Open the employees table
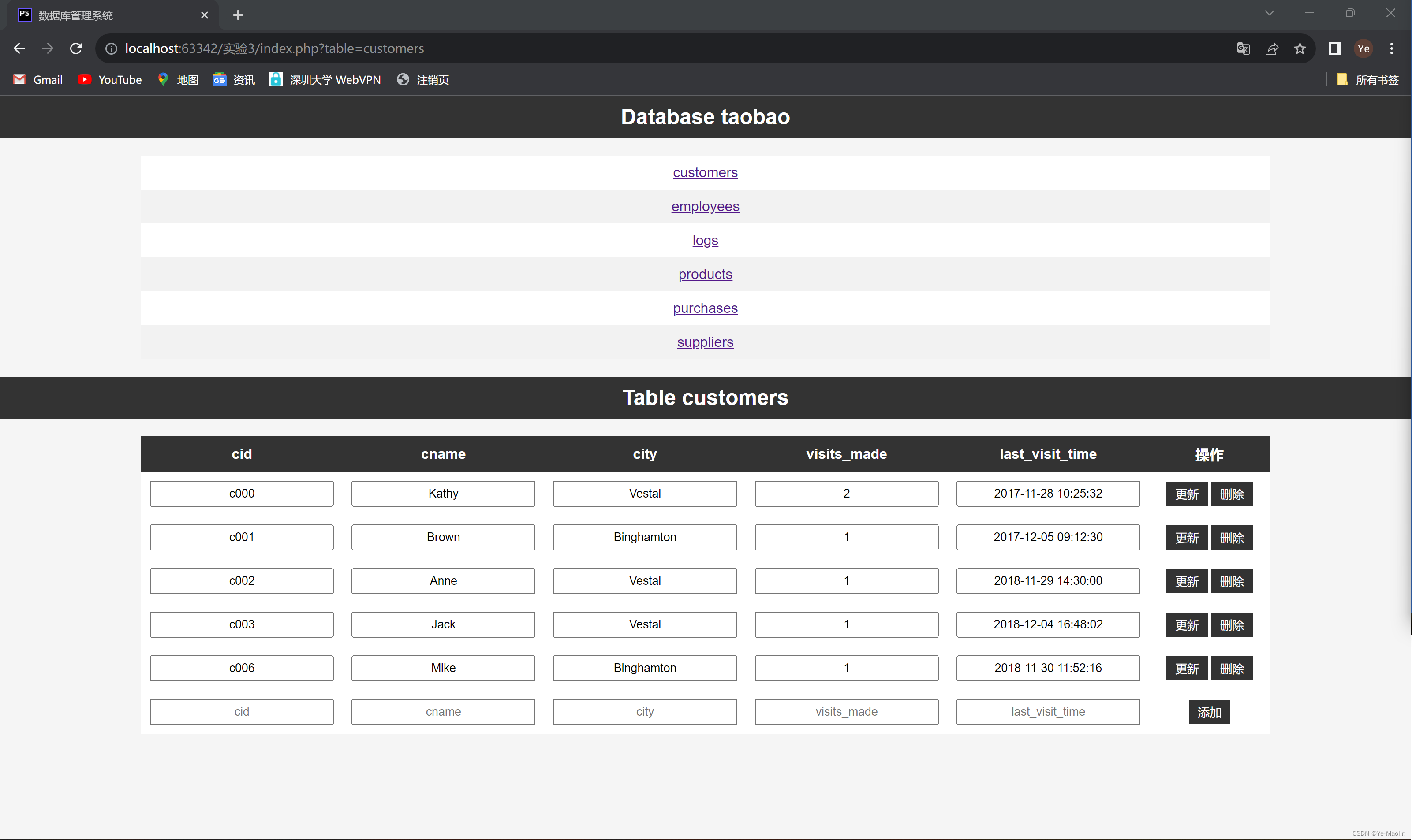Screen dimensions: 1412x840 click(705, 206)
